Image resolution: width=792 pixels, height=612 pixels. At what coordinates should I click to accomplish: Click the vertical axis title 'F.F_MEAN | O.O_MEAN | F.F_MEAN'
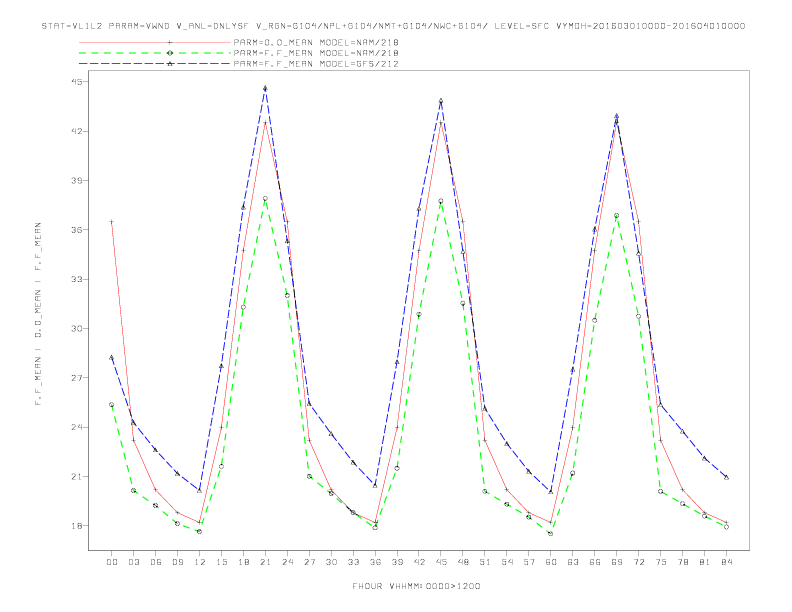coord(38,314)
